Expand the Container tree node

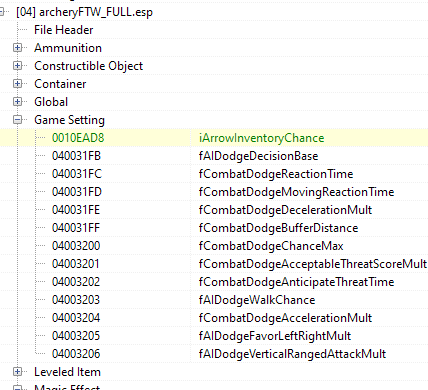pyautogui.click(x=17, y=84)
